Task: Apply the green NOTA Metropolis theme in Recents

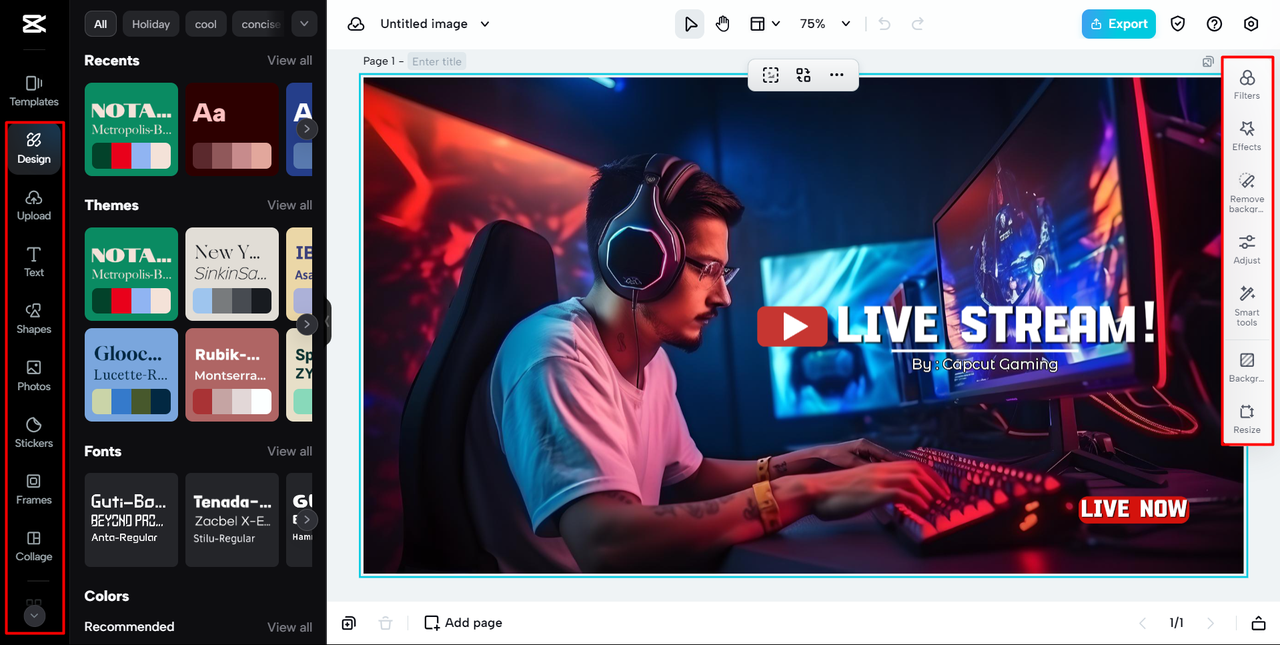Action: tap(131, 129)
